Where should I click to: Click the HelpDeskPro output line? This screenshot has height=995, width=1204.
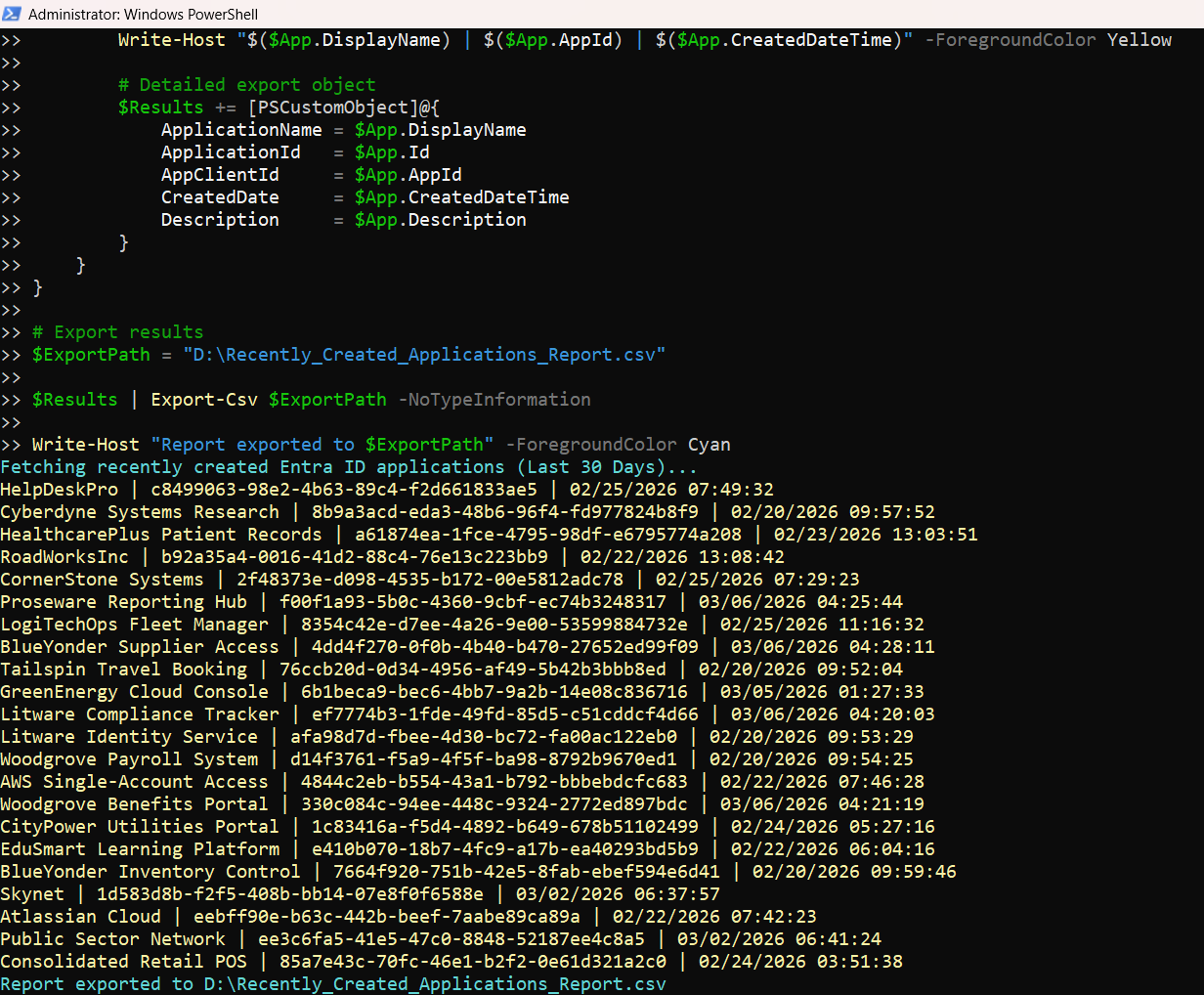click(59, 490)
